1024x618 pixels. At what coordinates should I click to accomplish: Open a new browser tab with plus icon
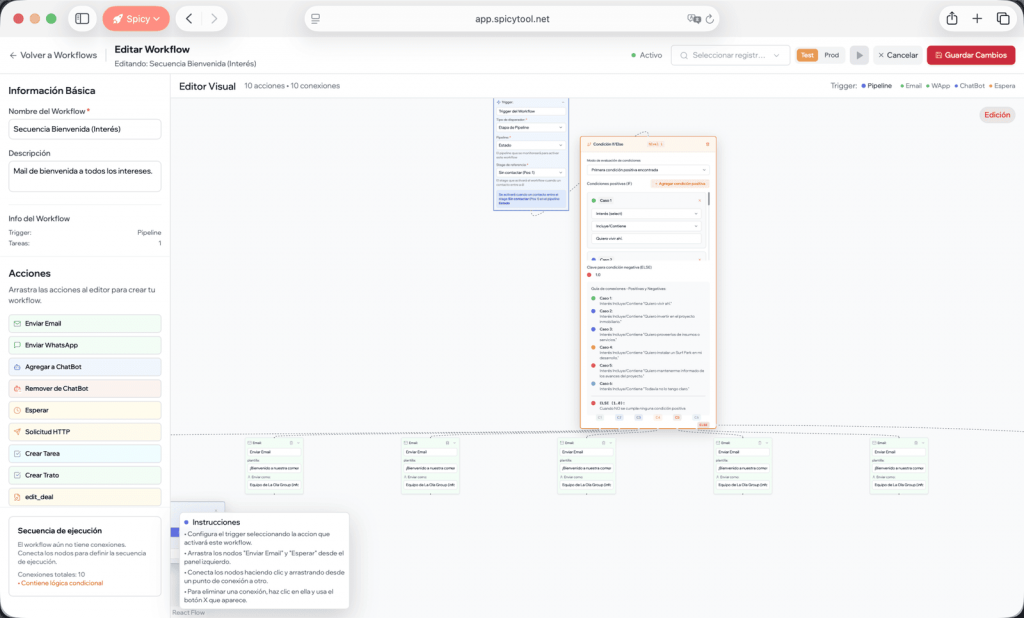coord(977,18)
